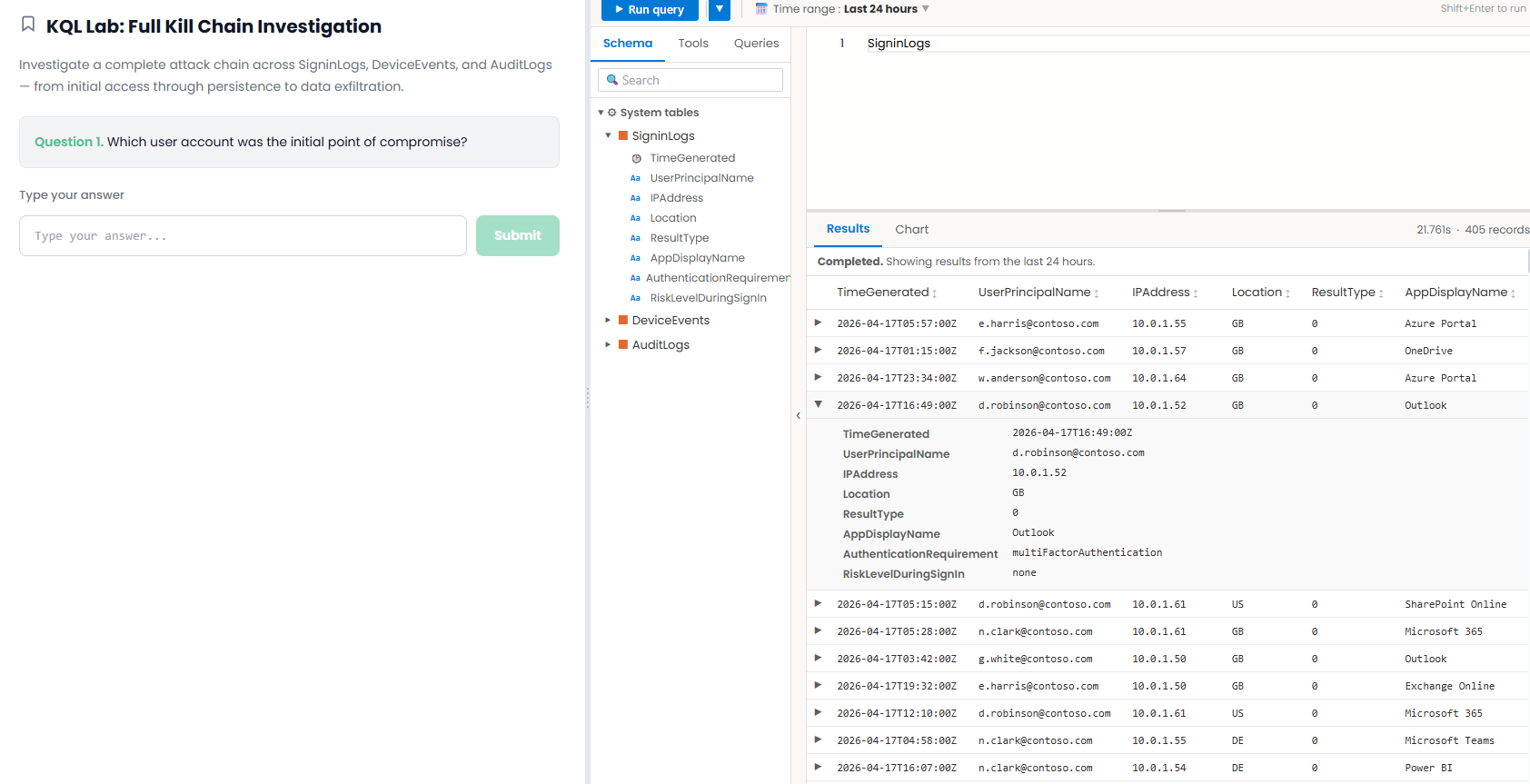
Task: Click the string type icon beside ResultType field
Action: [635, 238]
